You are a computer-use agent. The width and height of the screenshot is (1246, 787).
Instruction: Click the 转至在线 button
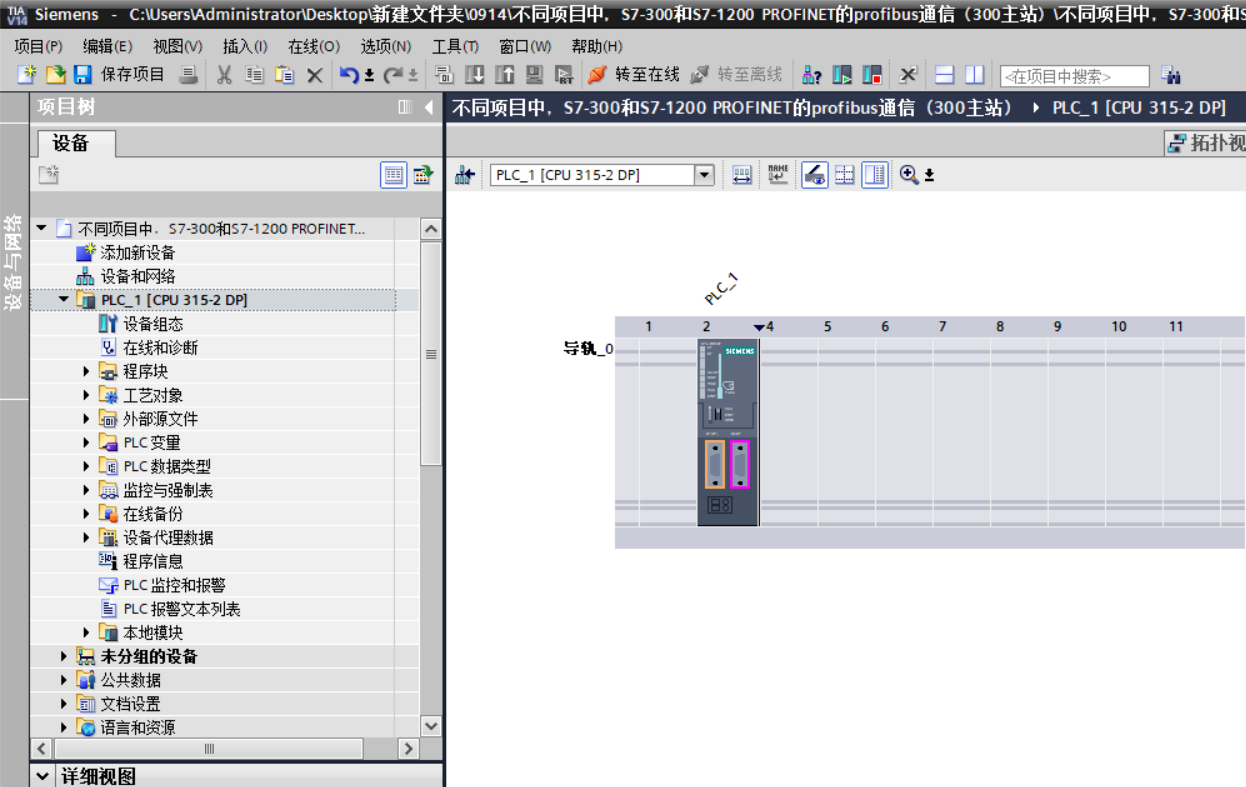coord(634,75)
